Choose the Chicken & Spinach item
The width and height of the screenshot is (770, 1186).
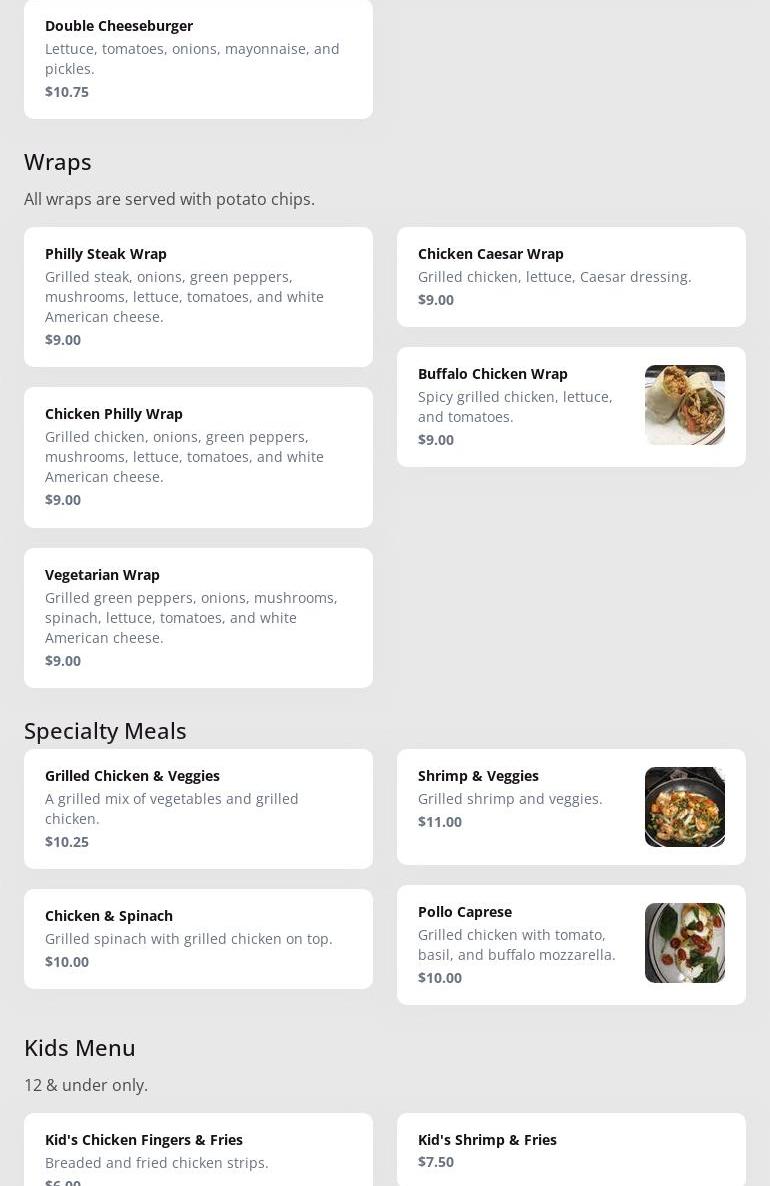point(198,938)
